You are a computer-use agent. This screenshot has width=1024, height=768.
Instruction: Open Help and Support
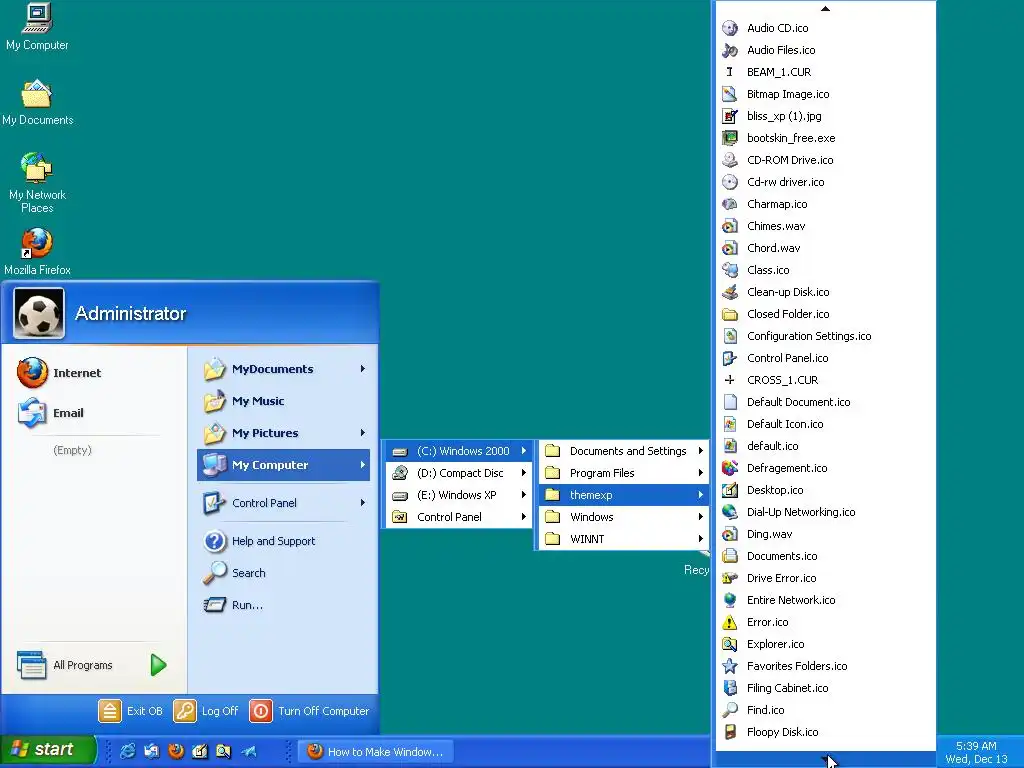(260, 541)
